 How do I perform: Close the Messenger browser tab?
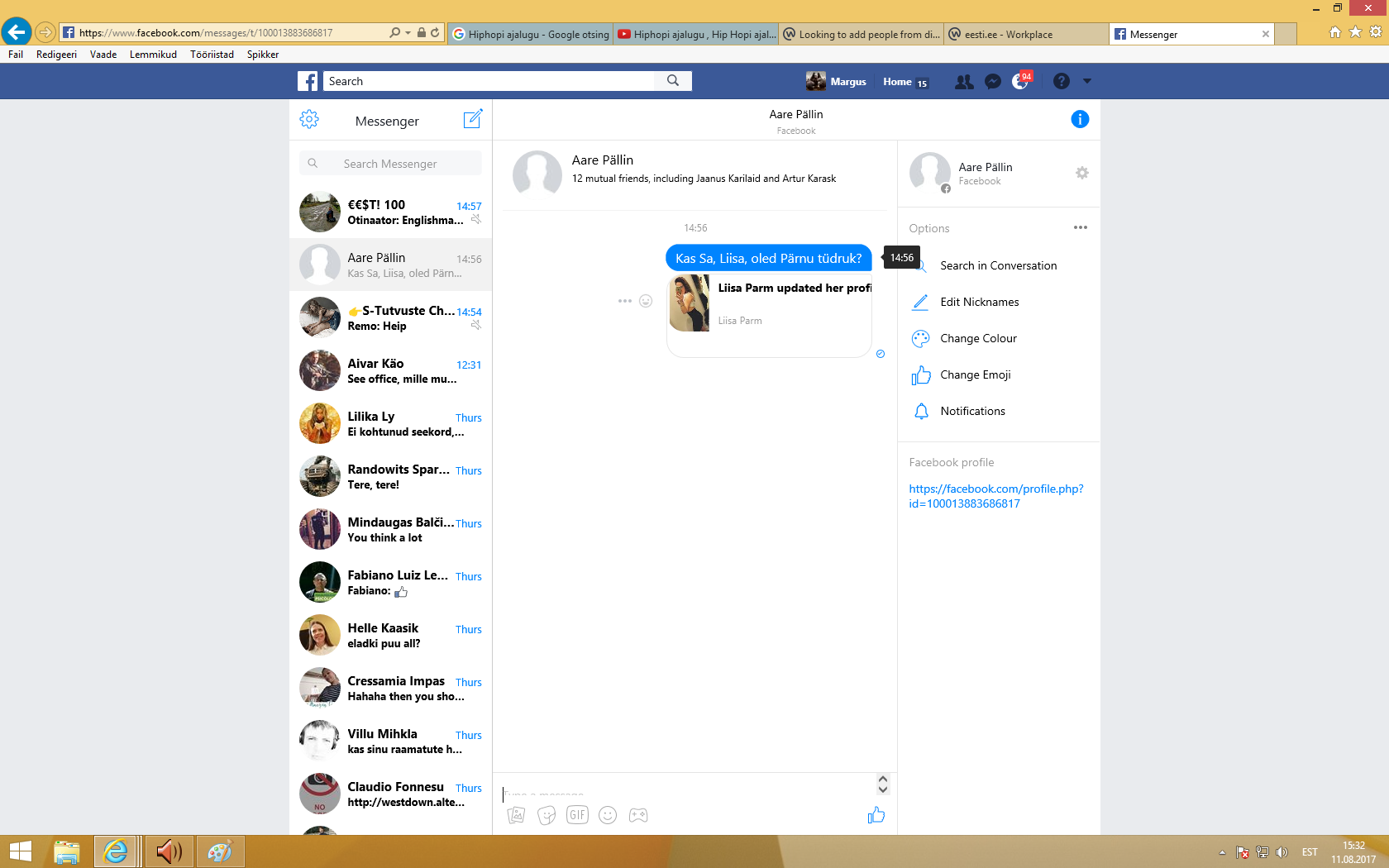(x=1265, y=34)
